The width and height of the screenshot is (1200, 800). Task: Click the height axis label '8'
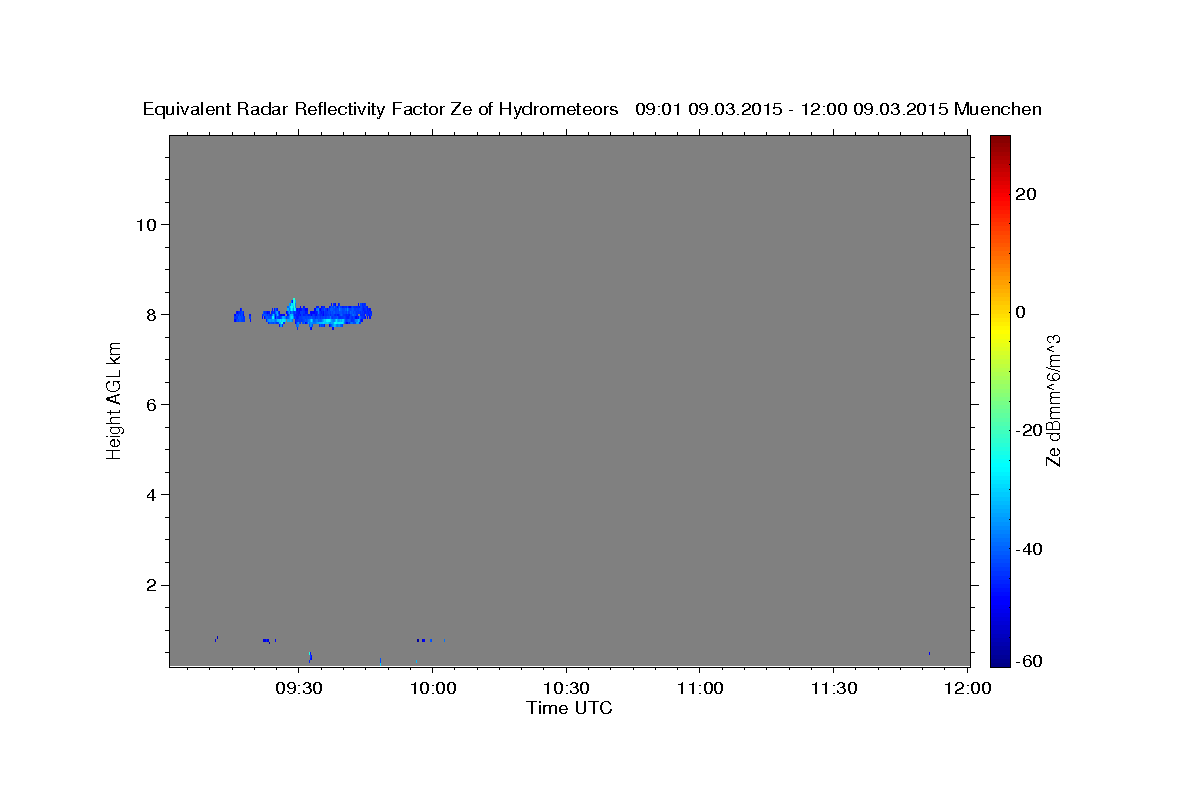(x=149, y=314)
